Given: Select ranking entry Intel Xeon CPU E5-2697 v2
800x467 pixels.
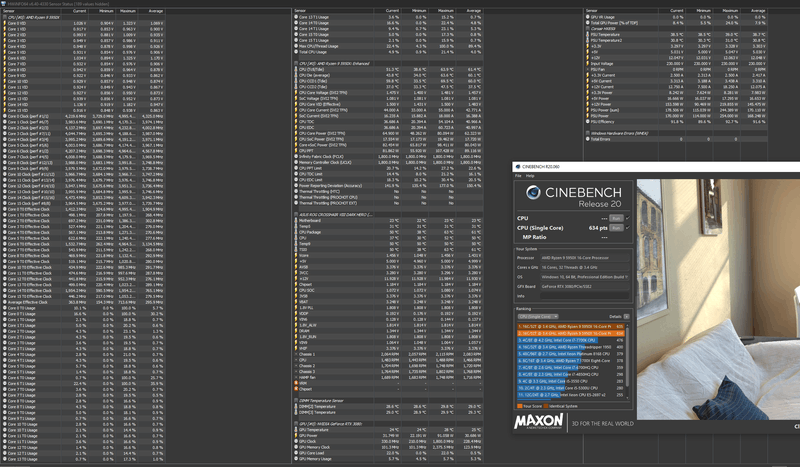Looking at the screenshot, I should pos(571,395).
